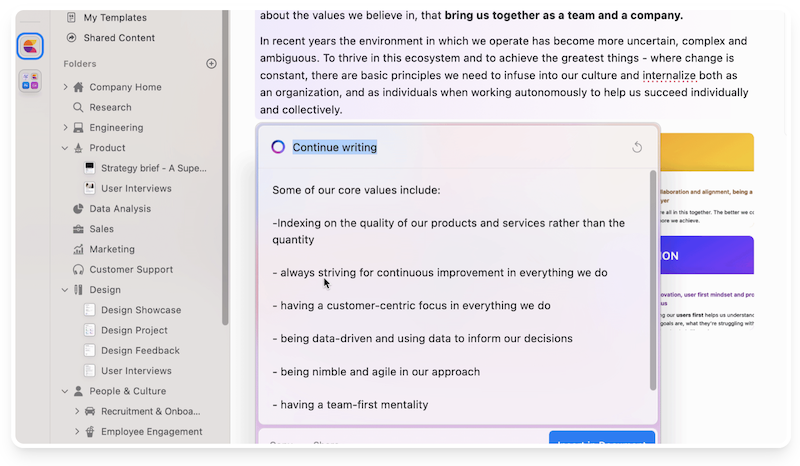Screen dimensions: 800x466
Task: Select My Templates in sidebar
Action: pyautogui.click(x=114, y=18)
